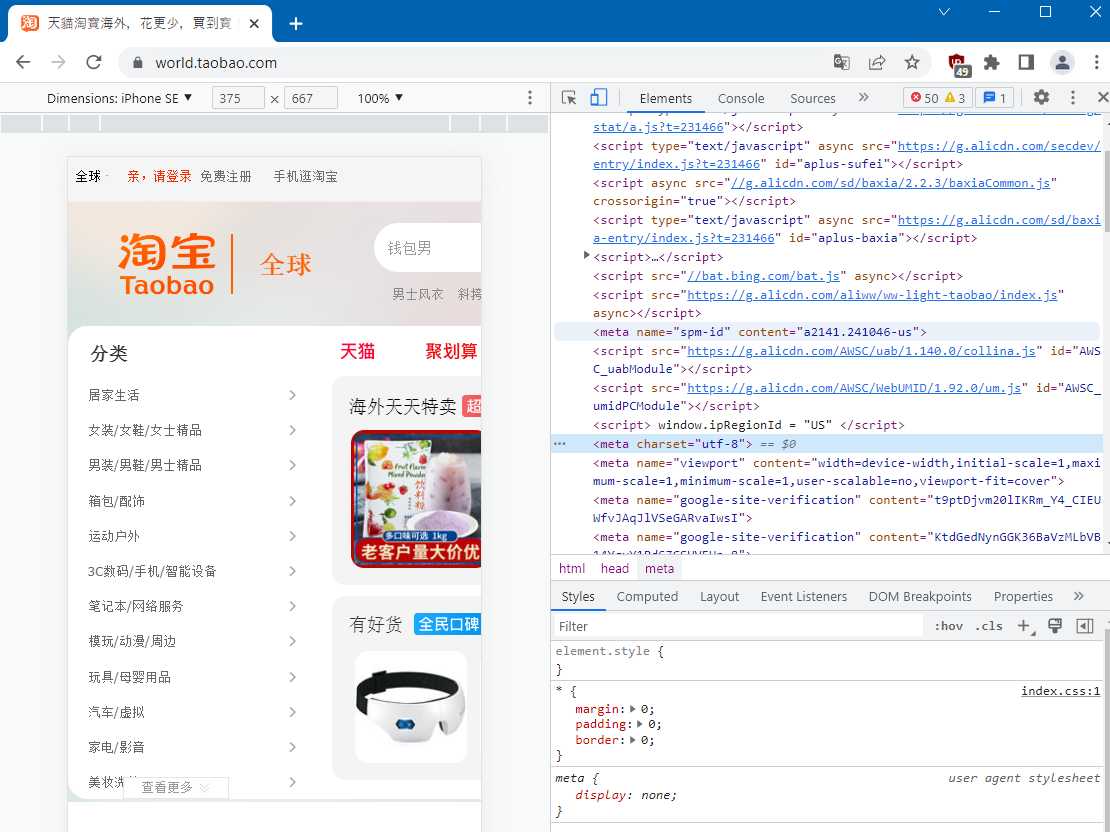The height and width of the screenshot is (832, 1110).
Task: Open the Chrome profile avatar
Action: 1062,62
